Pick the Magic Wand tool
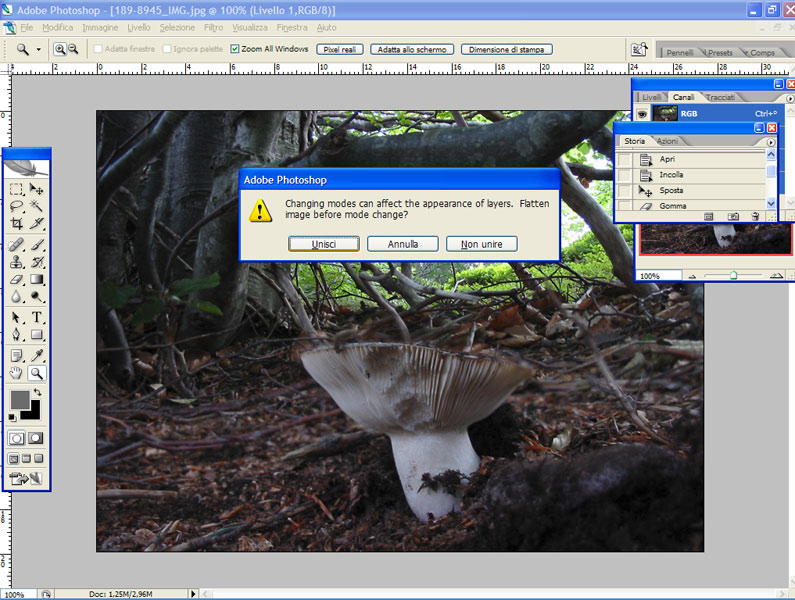795x600 pixels. pyautogui.click(x=37, y=206)
